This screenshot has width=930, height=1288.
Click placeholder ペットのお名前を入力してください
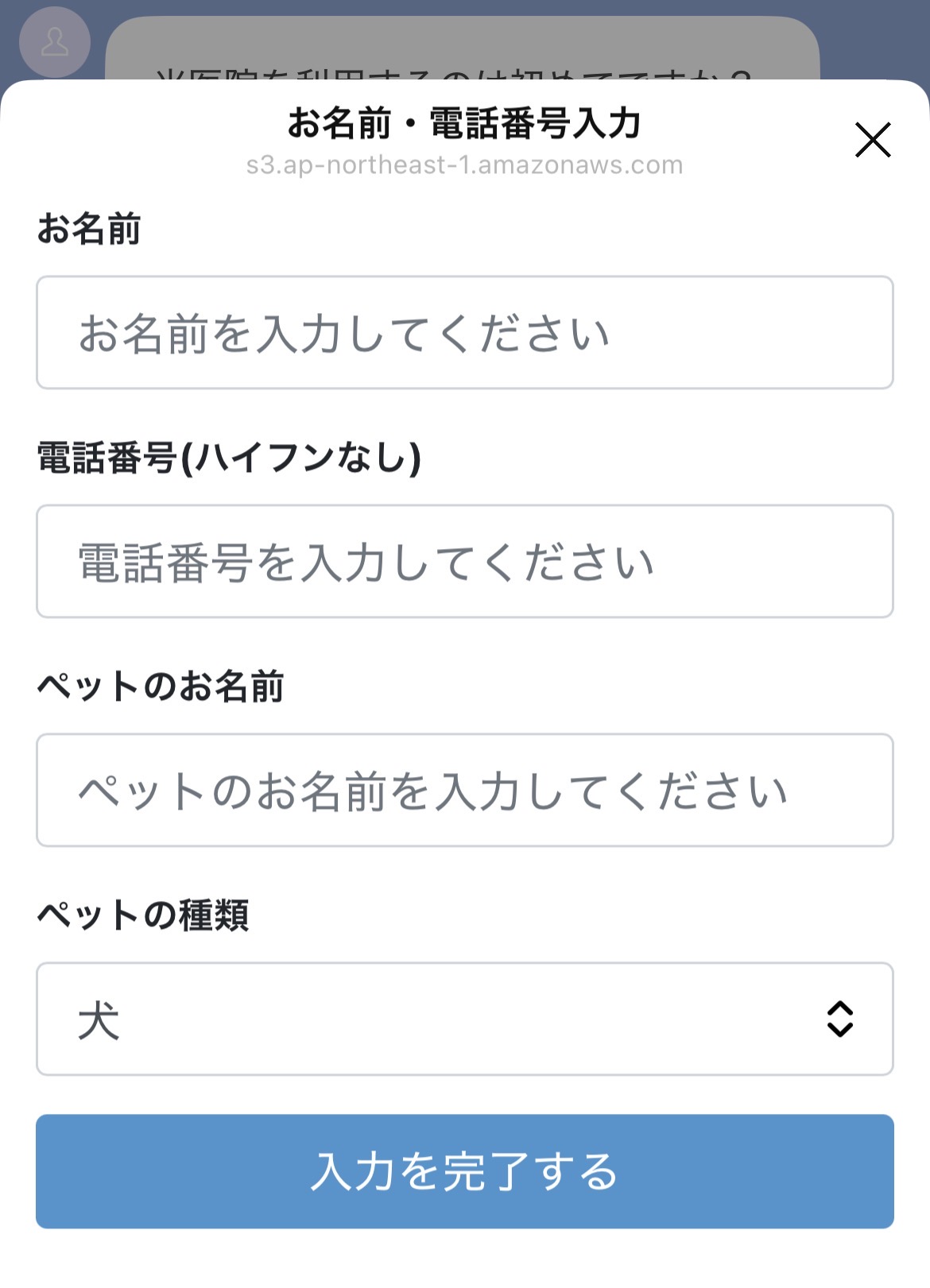pyautogui.click(x=432, y=791)
